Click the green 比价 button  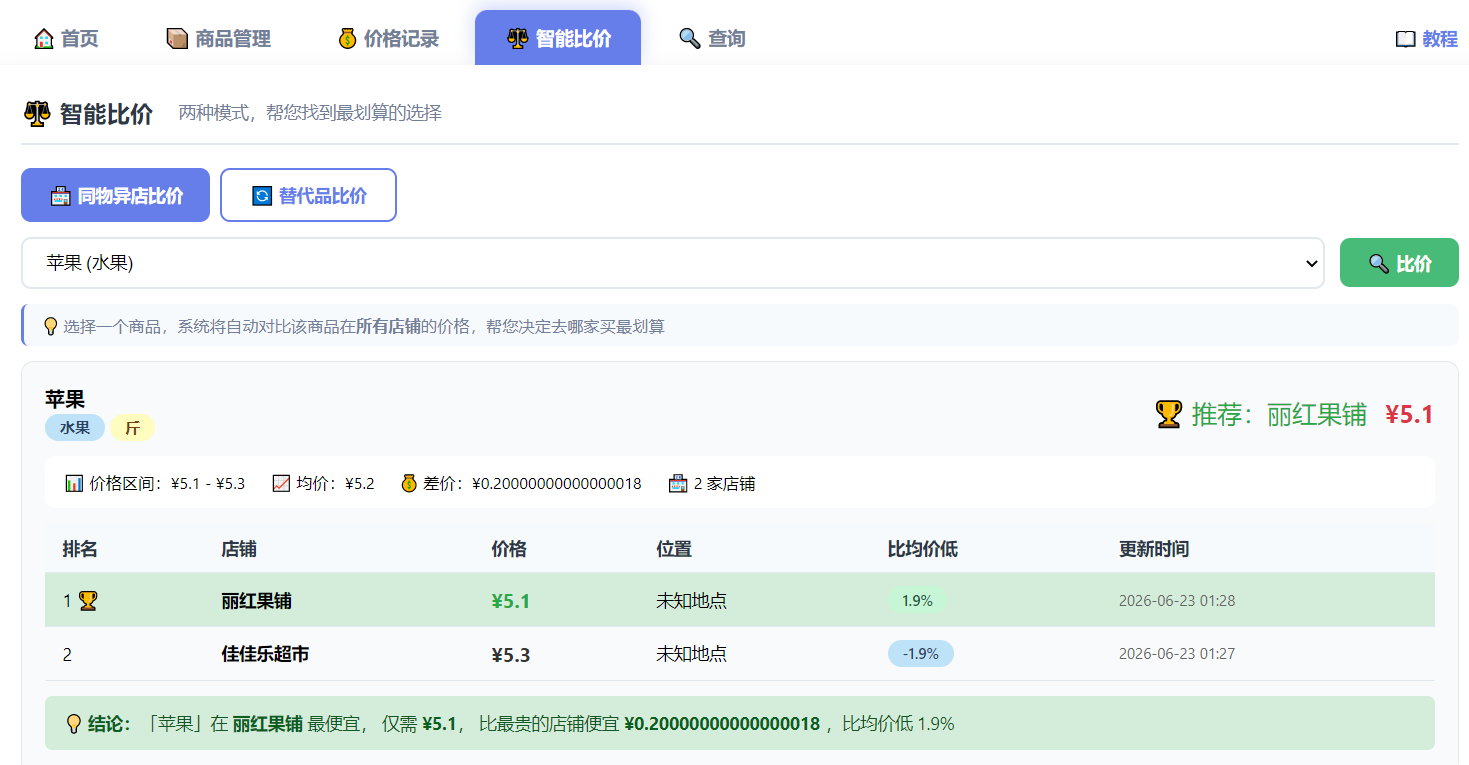click(1399, 263)
